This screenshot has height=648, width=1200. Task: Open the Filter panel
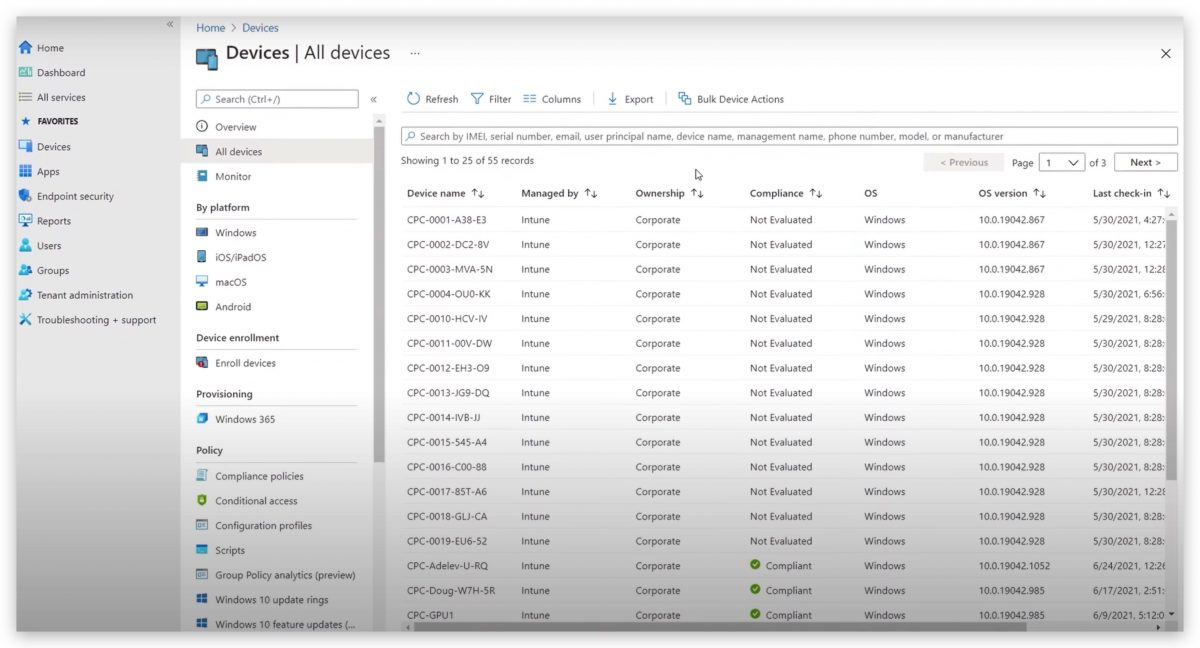click(491, 99)
